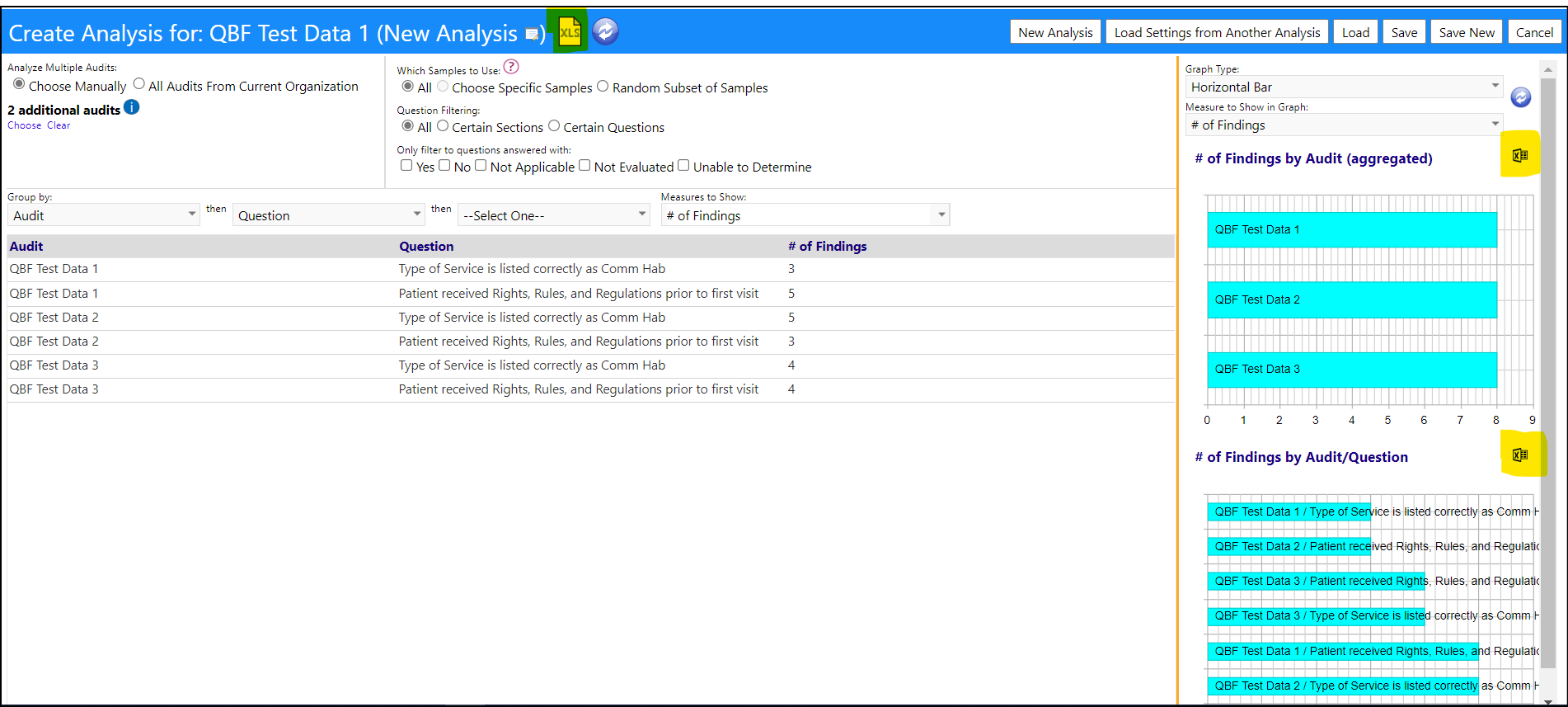Viewport: 1568px width, 707px height.
Task: Click QBF Test Data 3 Patient received Rights question
Action: click(x=579, y=389)
